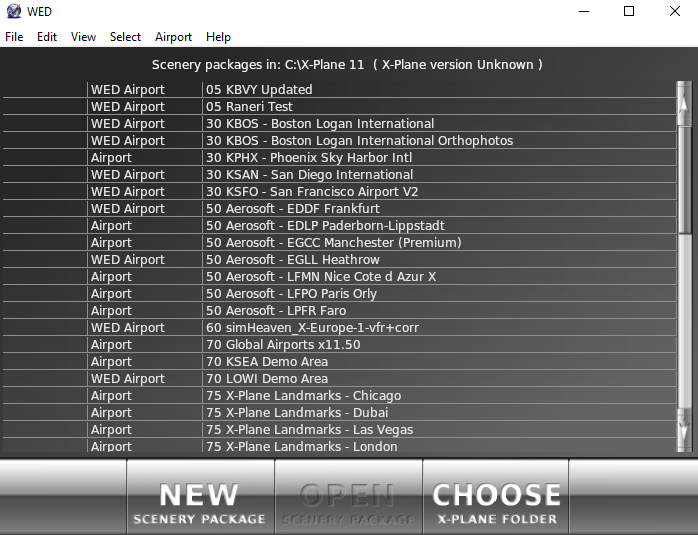Click Airport type cell of Global Airports row

145,345
